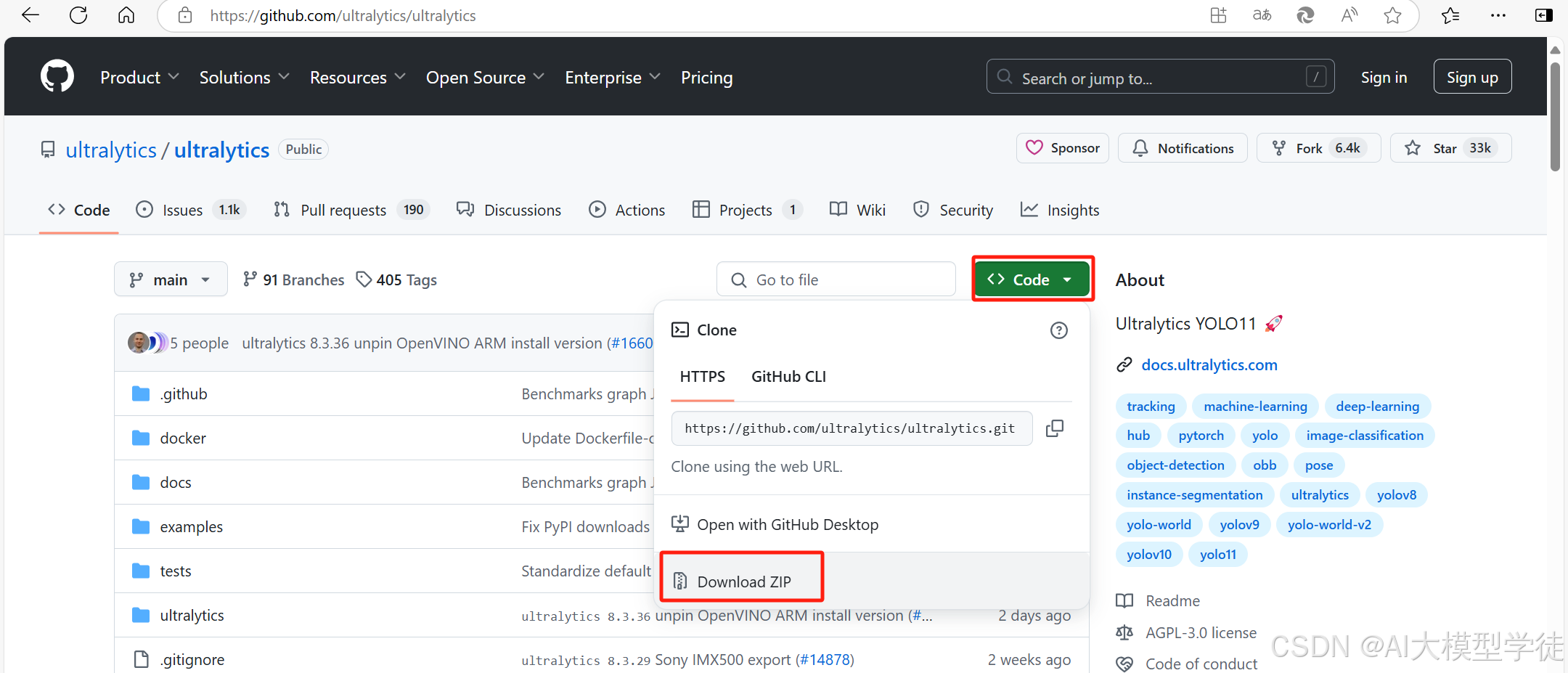
Task: Click the Sign in link
Action: [x=1384, y=77]
